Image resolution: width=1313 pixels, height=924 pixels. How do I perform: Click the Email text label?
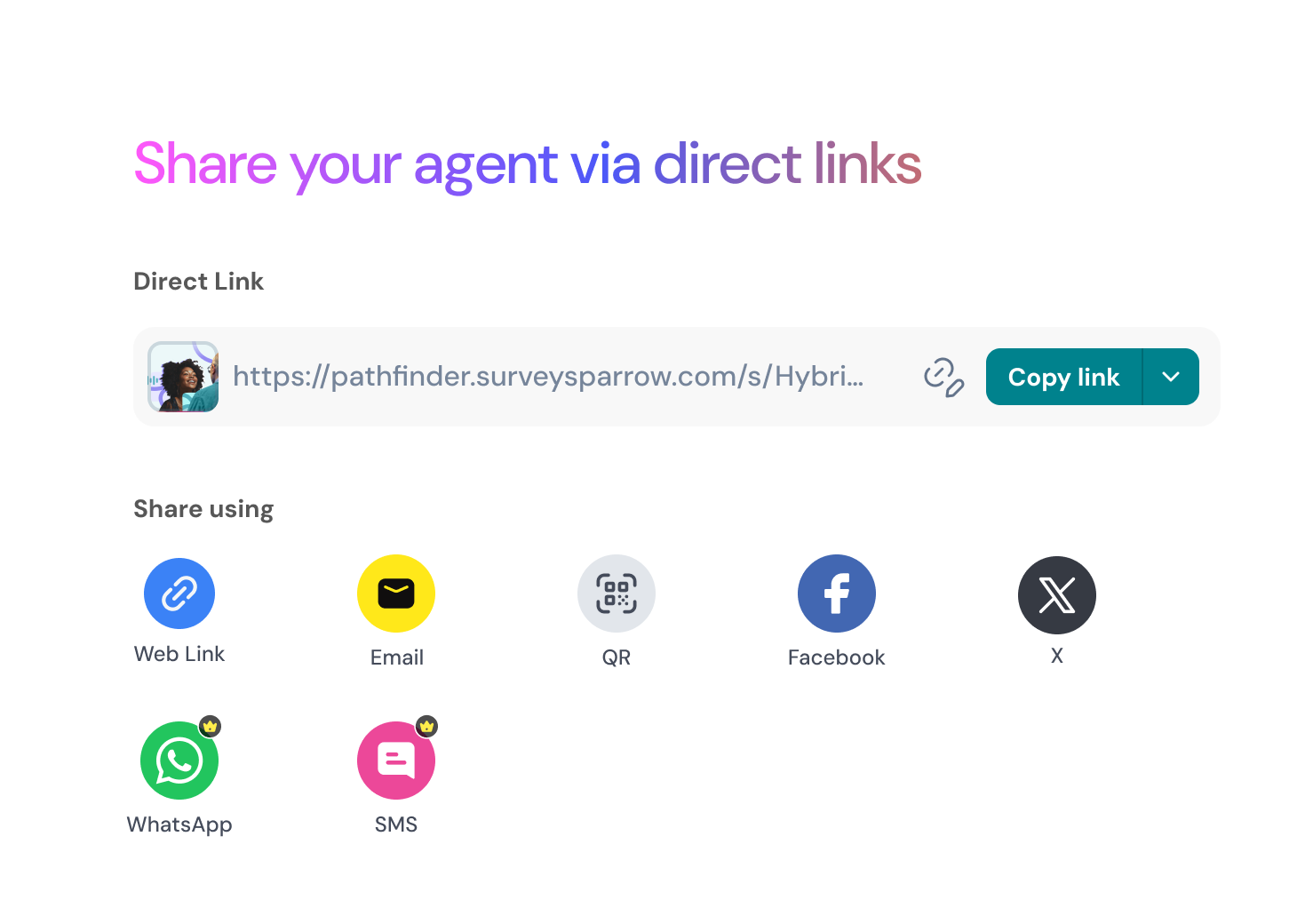(x=396, y=657)
